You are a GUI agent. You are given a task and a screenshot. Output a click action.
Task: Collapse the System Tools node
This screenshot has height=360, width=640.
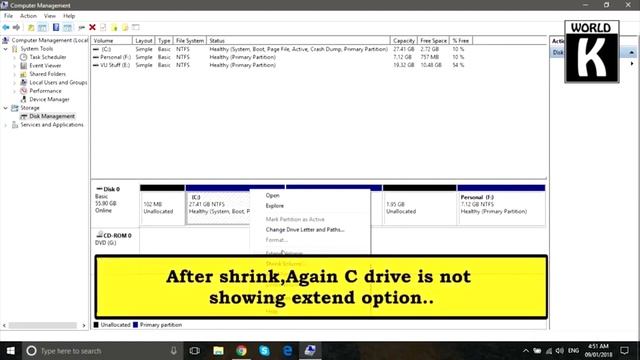[6, 49]
